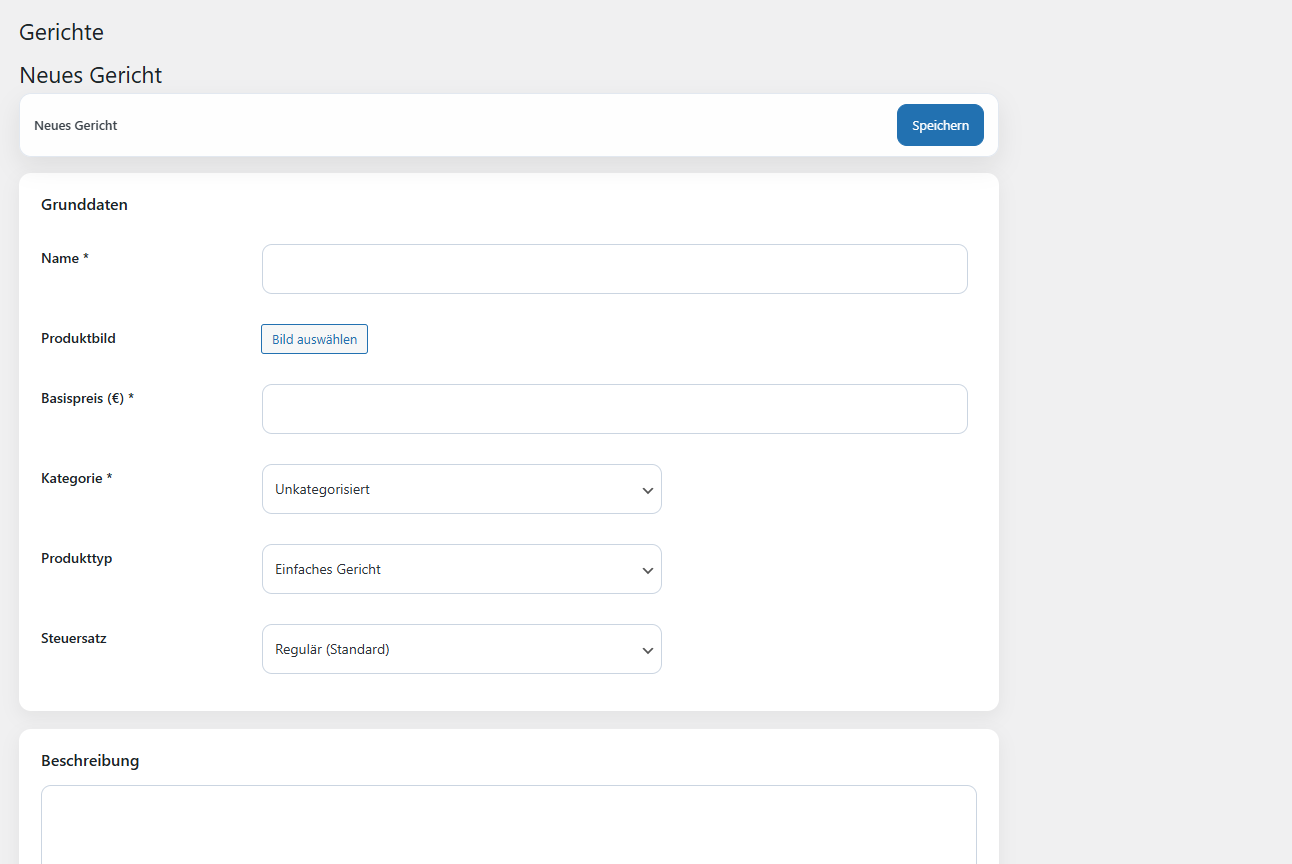
Task: Click the Grunddaten section heading
Action: tap(84, 205)
